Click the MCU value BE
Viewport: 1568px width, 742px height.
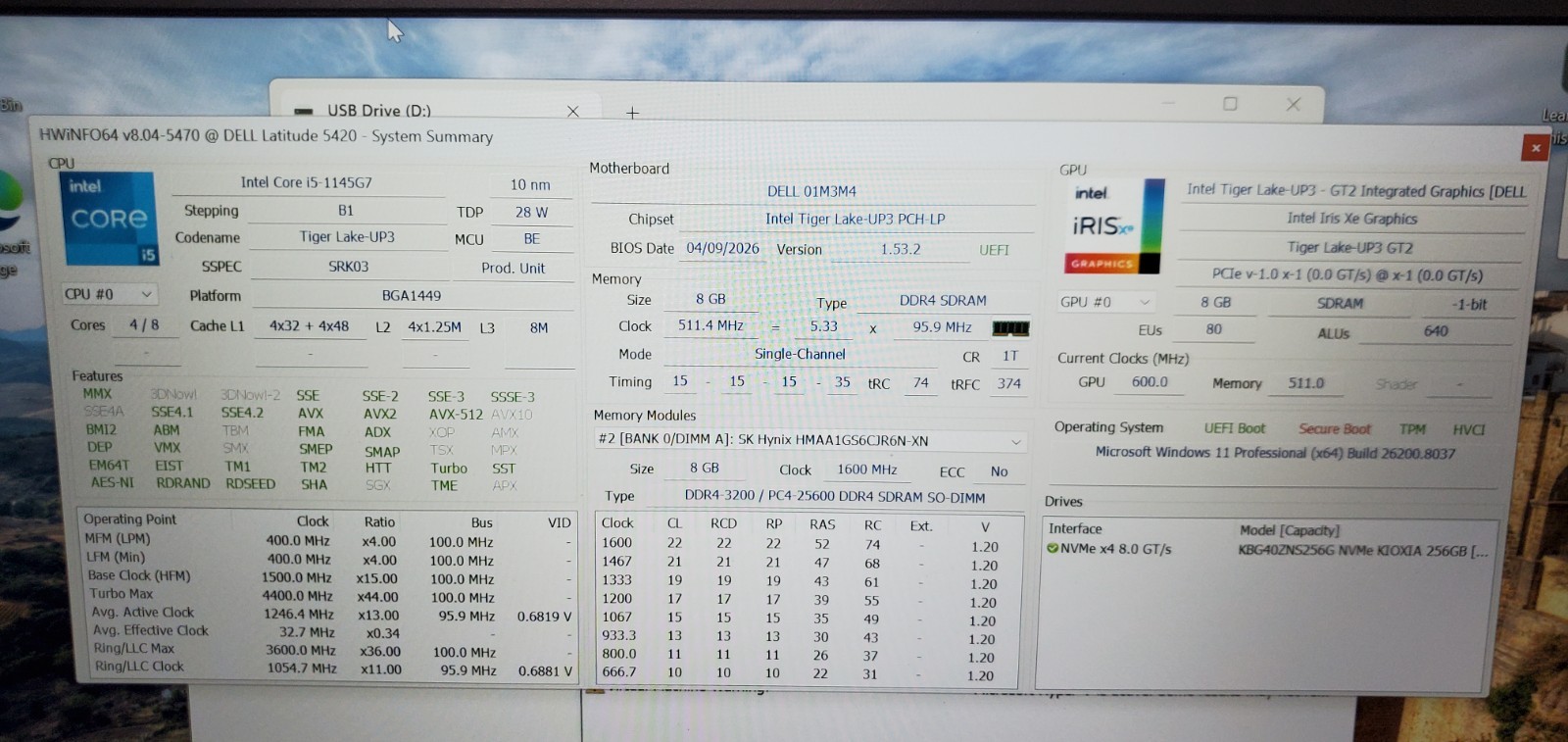coord(532,238)
